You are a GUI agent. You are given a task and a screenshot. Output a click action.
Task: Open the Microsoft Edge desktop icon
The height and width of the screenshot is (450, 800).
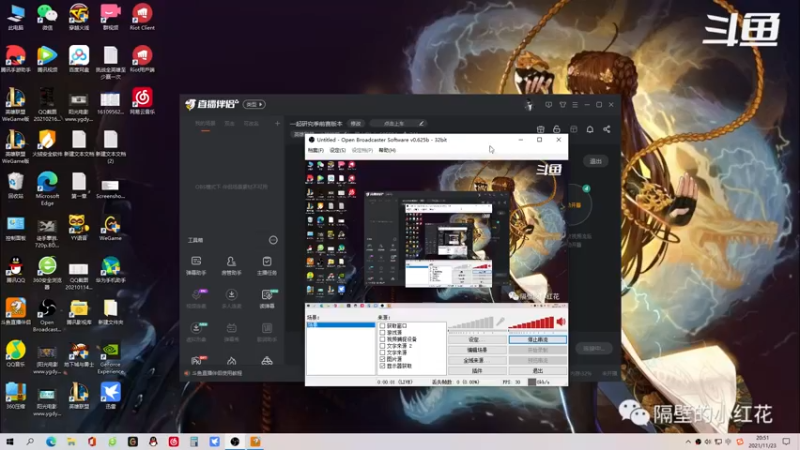(47, 188)
